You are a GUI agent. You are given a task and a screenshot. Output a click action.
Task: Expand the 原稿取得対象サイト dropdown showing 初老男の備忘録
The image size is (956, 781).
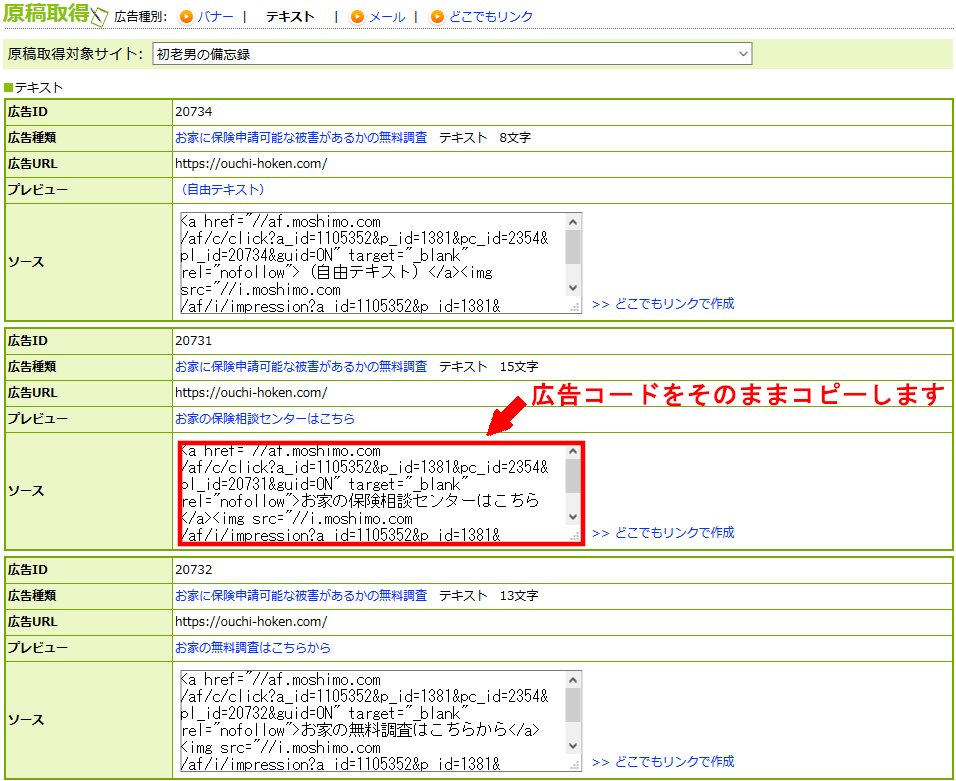coord(452,54)
